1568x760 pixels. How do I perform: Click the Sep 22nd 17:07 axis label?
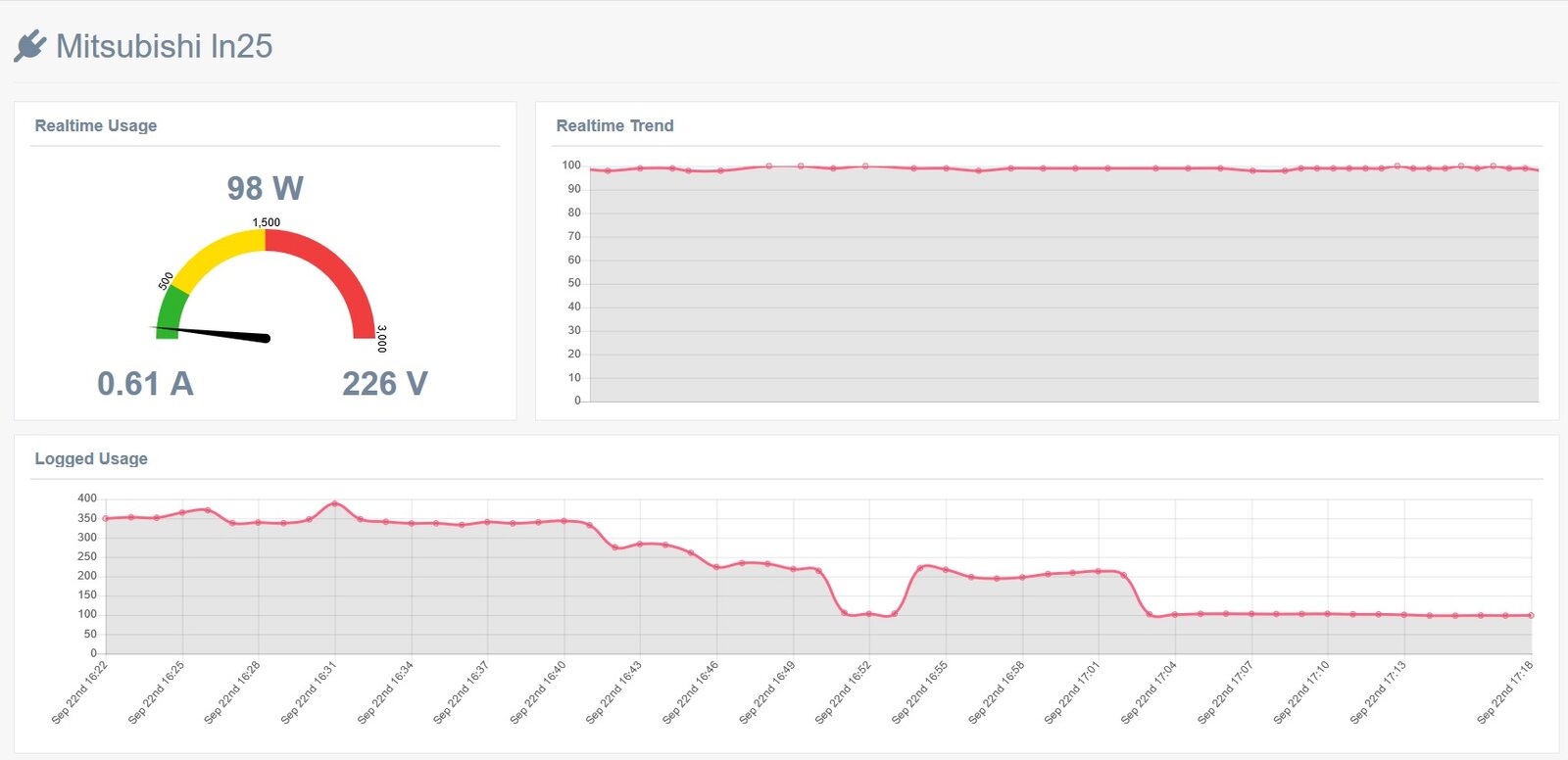pos(1226,692)
